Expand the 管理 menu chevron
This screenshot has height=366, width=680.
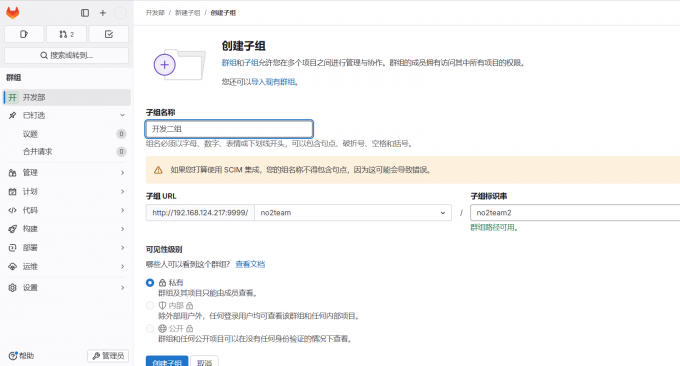122,173
